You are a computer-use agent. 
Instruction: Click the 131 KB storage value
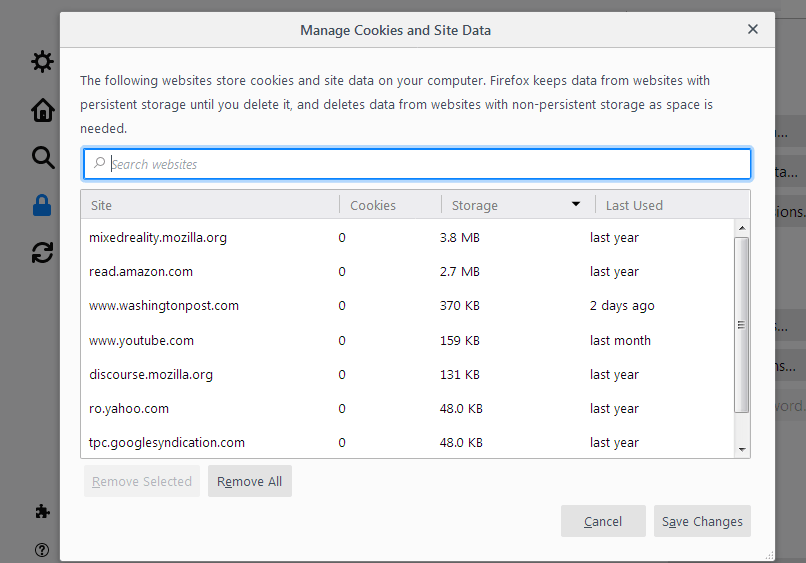coord(460,374)
